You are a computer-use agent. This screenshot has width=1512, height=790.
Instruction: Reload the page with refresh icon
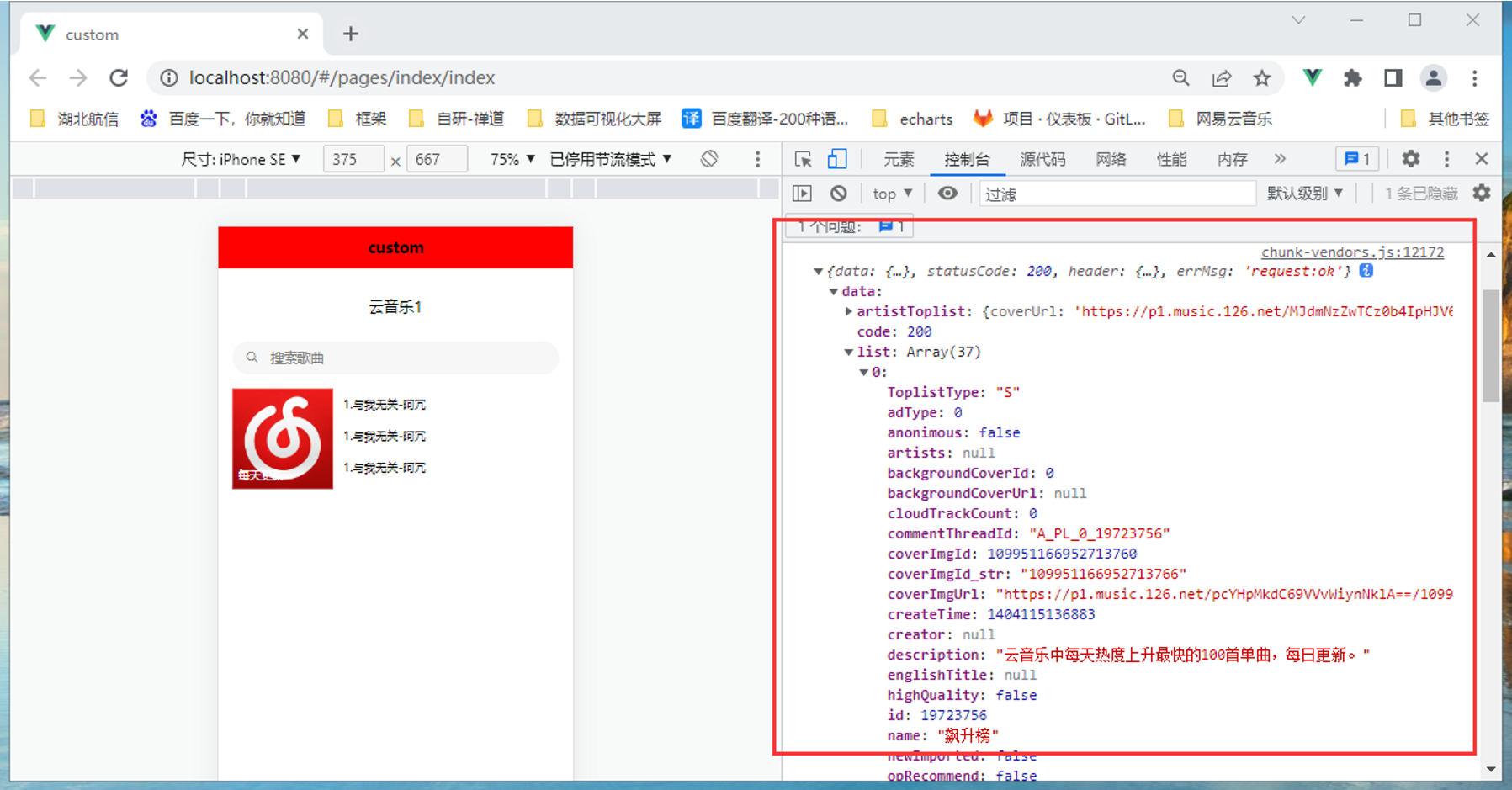pos(119,78)
